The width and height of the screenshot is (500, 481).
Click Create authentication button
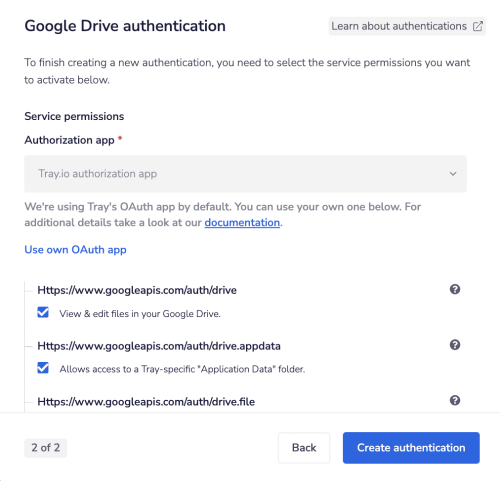pyautogui.click(x=411, y=448)
